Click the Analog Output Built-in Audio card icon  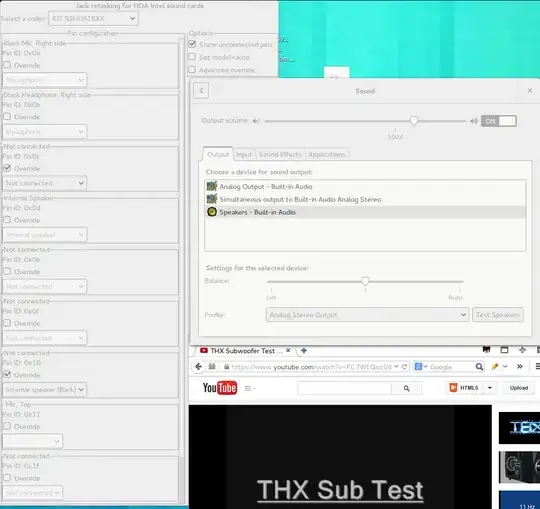[211, 186]
